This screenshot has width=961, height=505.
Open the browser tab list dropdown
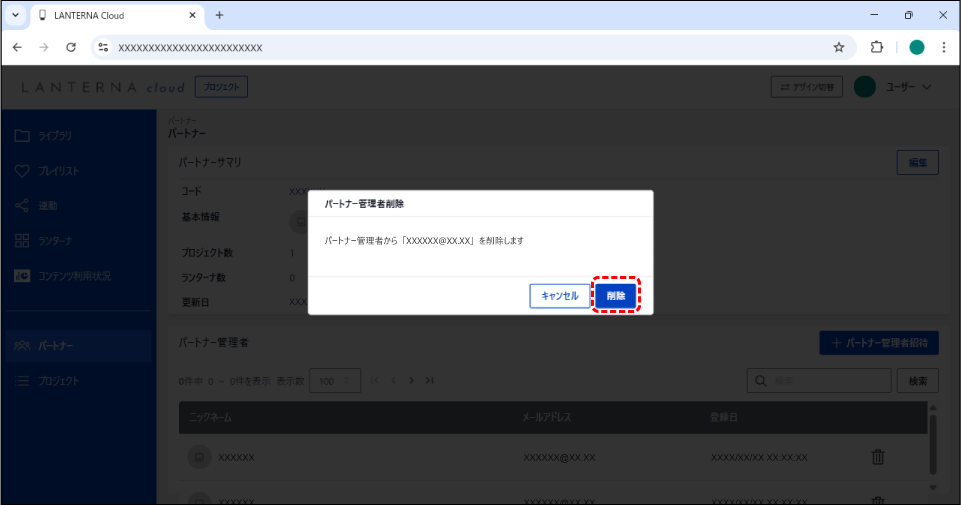[x=15, y=15]
